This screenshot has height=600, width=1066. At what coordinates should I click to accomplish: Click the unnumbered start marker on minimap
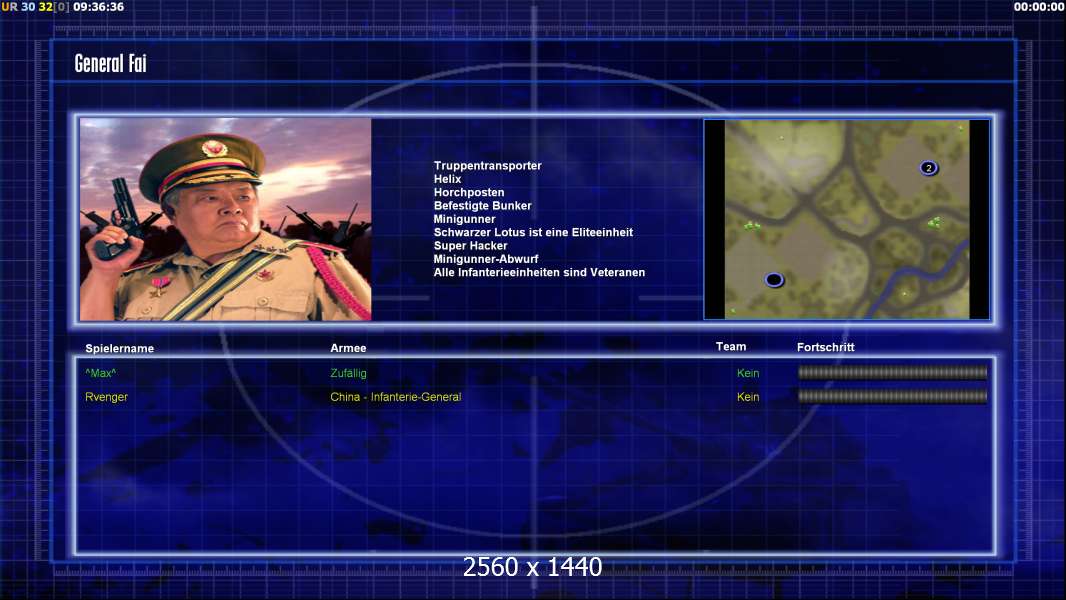pos(774,279)
